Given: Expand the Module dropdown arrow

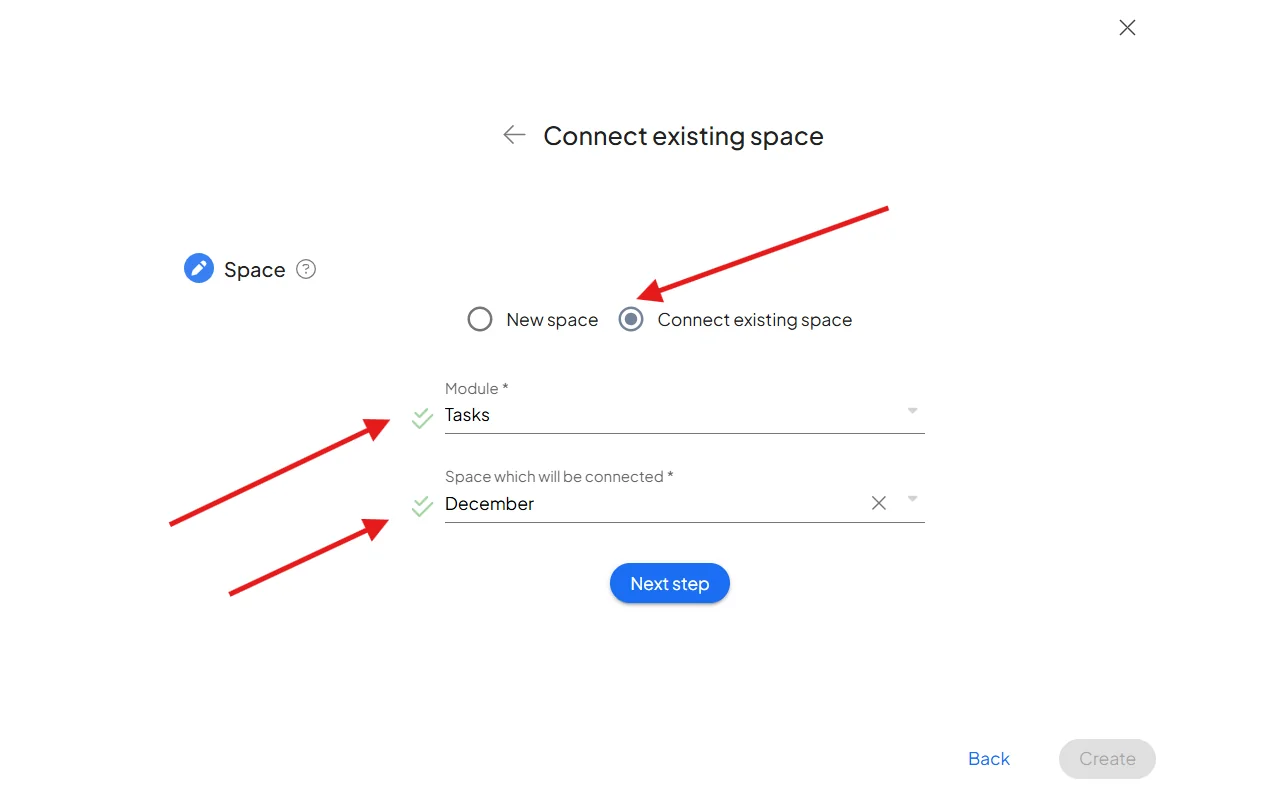Looking at the screenshot, I should [912, 411].
